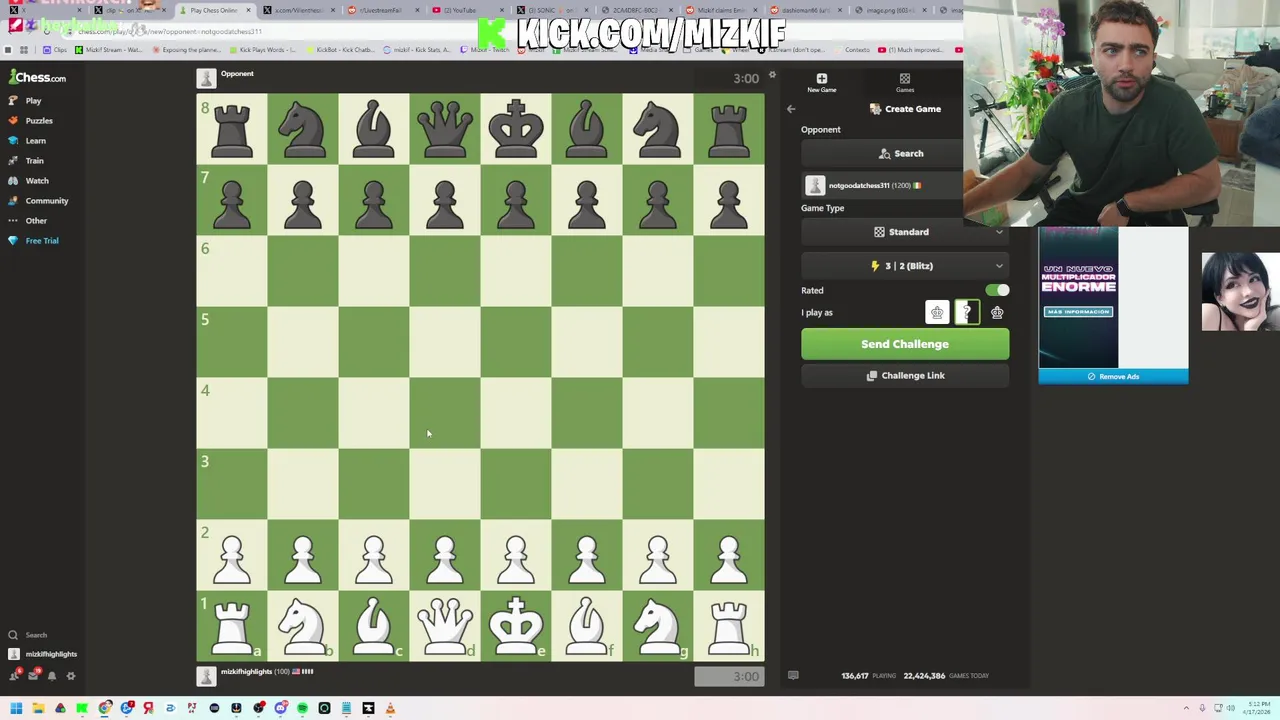Click the bottom player 3:00 clock
Screen dimensions: 1280x720
[730, 677]
